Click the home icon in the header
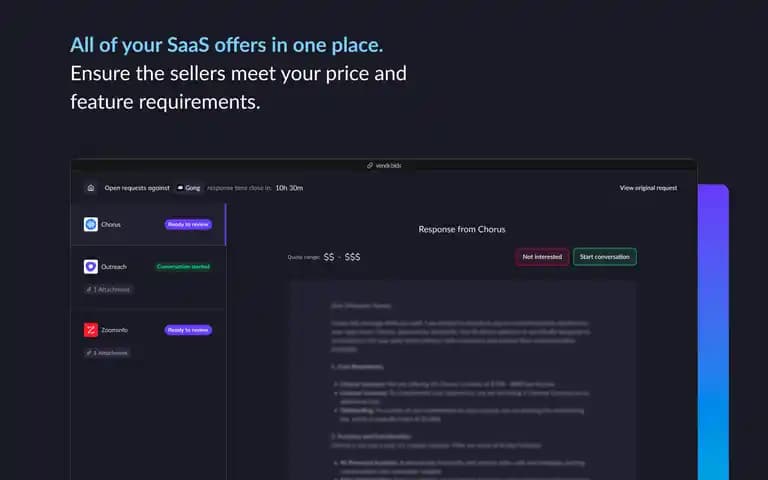The image size is (768, 480). click(x=91, y=188)
